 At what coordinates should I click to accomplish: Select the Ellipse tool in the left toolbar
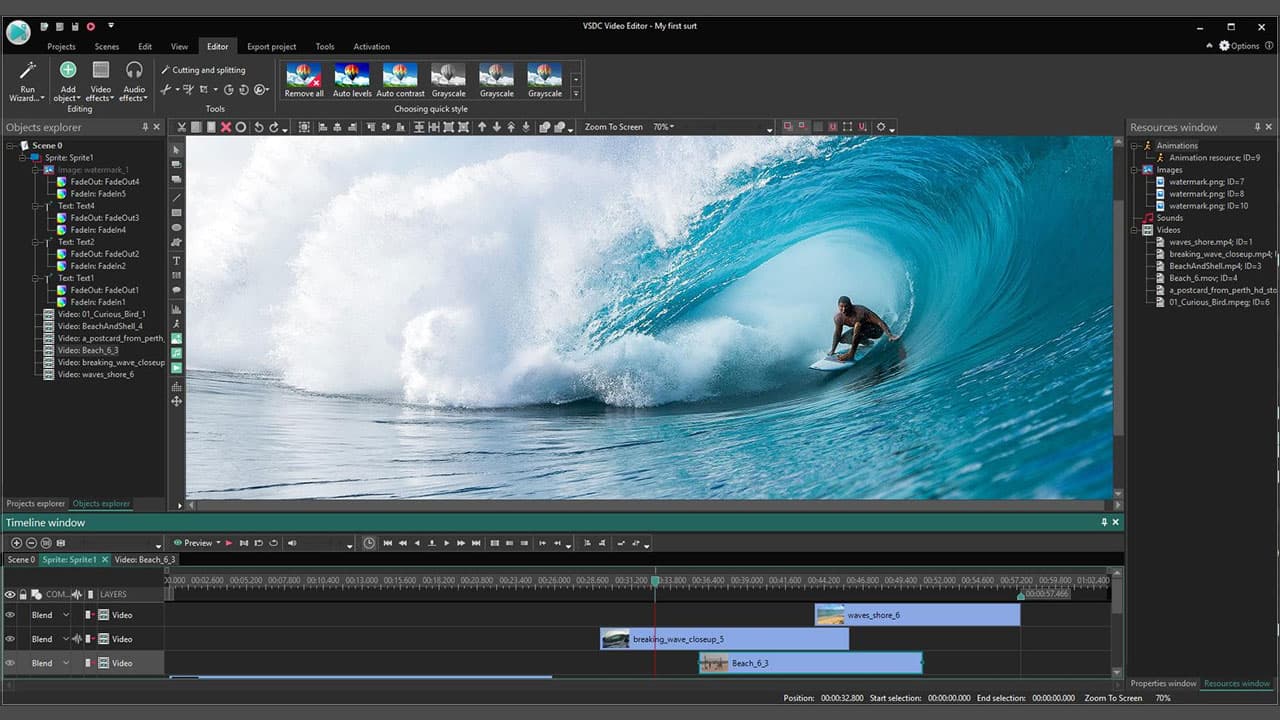pos(176,227)
